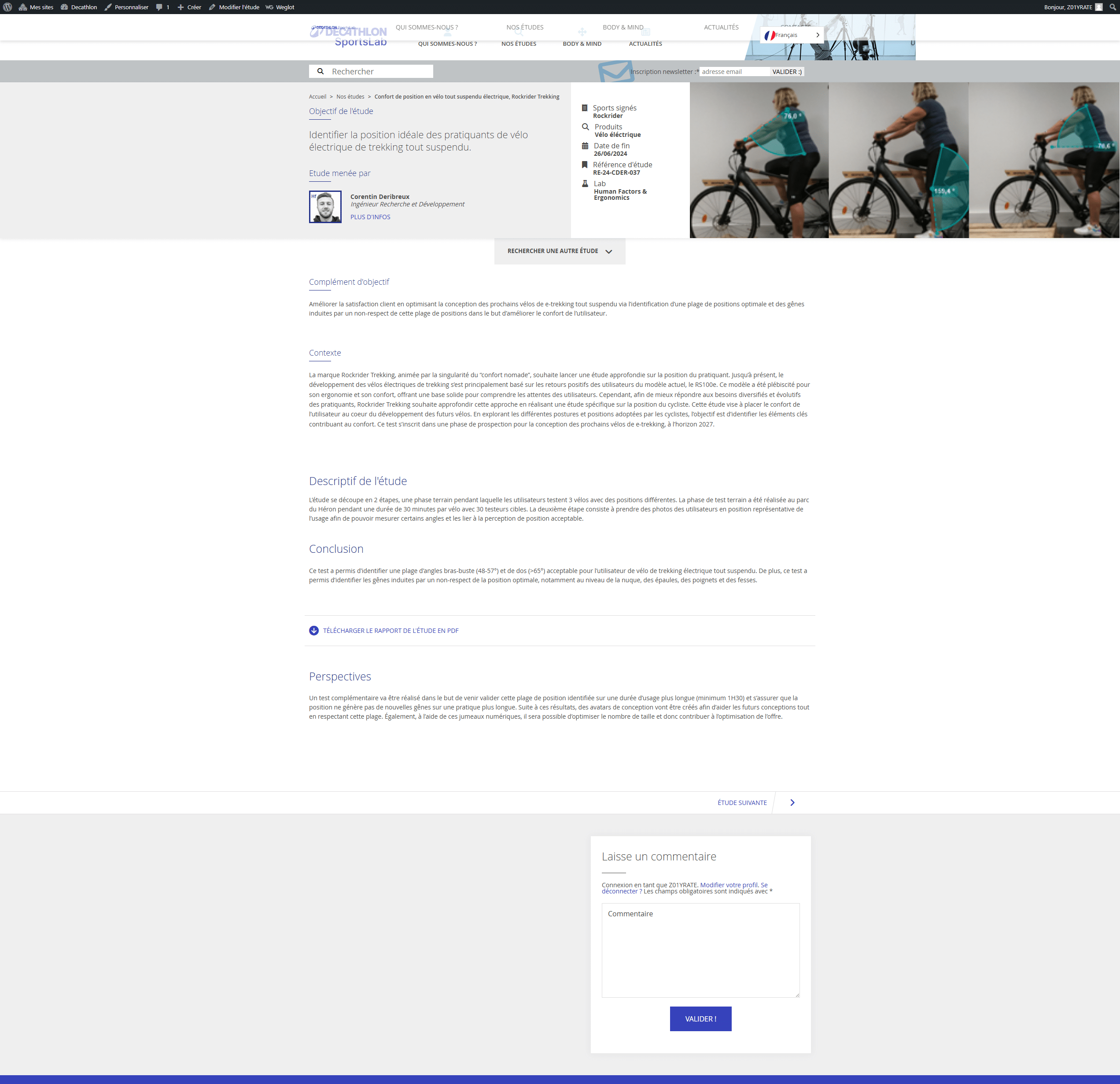Click Human Factors & Ergonomics lab name

620,194
